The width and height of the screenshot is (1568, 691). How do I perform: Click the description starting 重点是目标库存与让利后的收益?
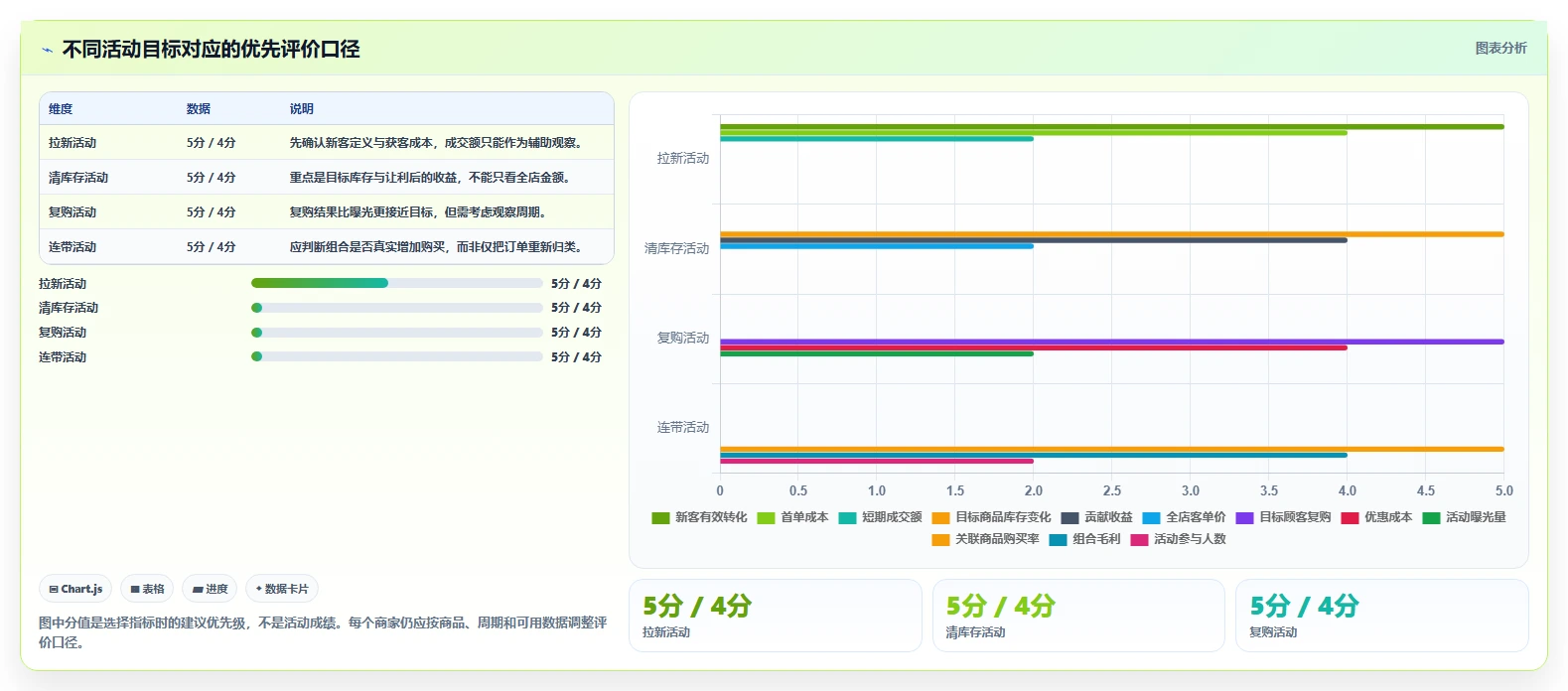(x=431, y=178)
